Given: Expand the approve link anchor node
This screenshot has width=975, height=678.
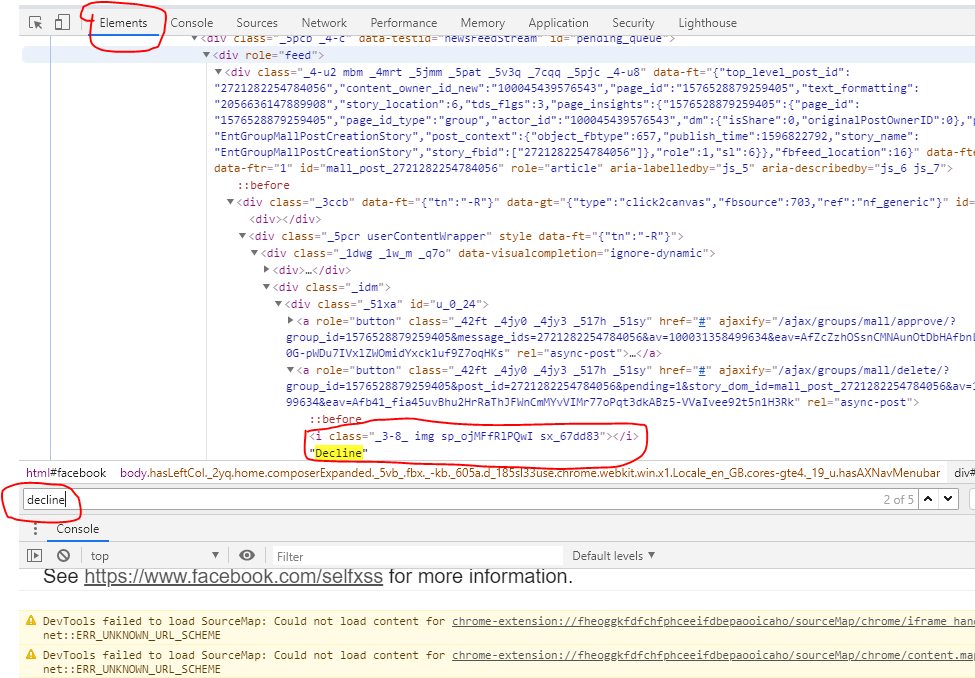Looking at the screenshot, I should (x=291, y=320).
